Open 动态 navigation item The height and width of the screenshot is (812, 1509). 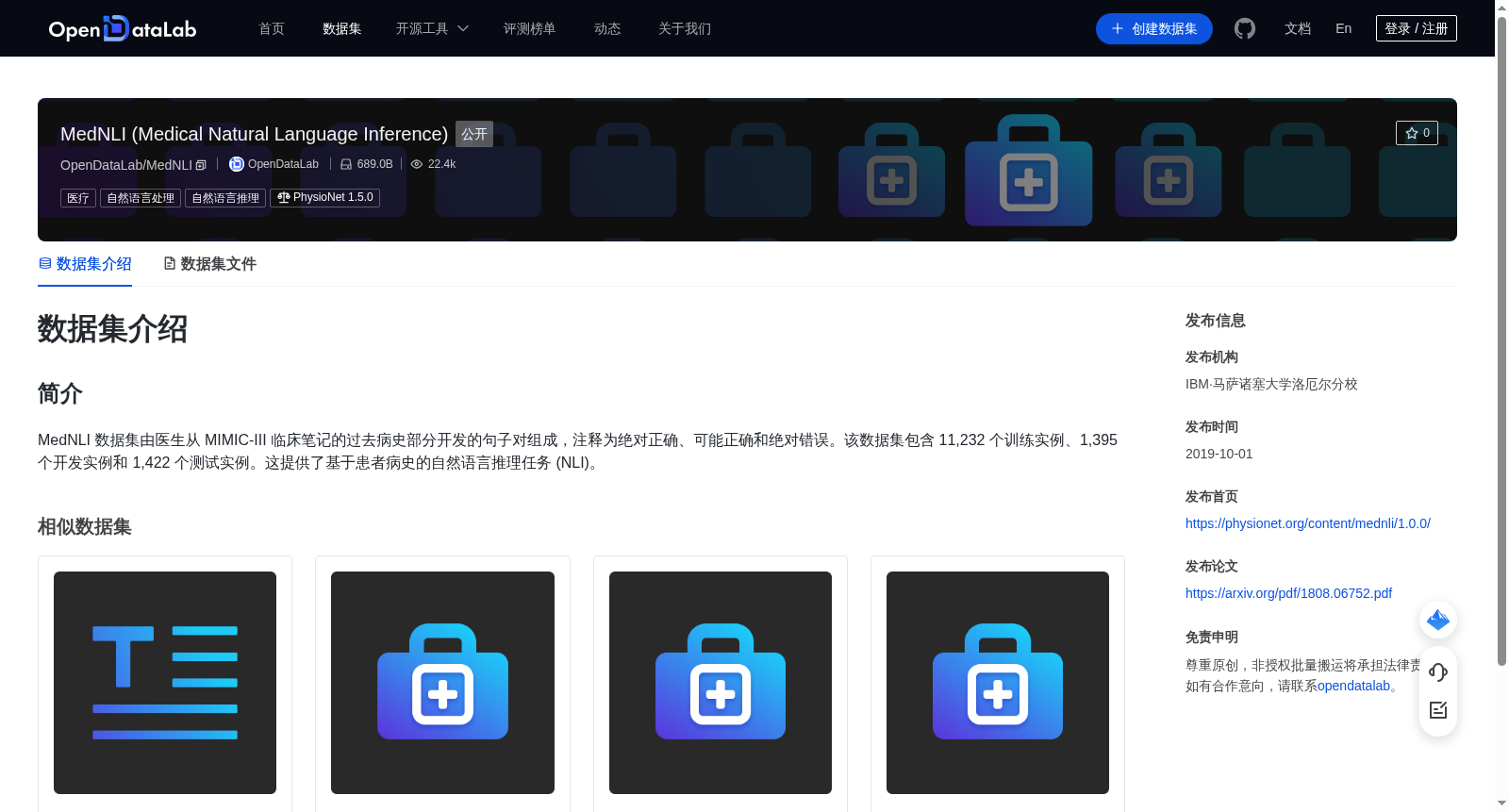click(x=607, y=28)
